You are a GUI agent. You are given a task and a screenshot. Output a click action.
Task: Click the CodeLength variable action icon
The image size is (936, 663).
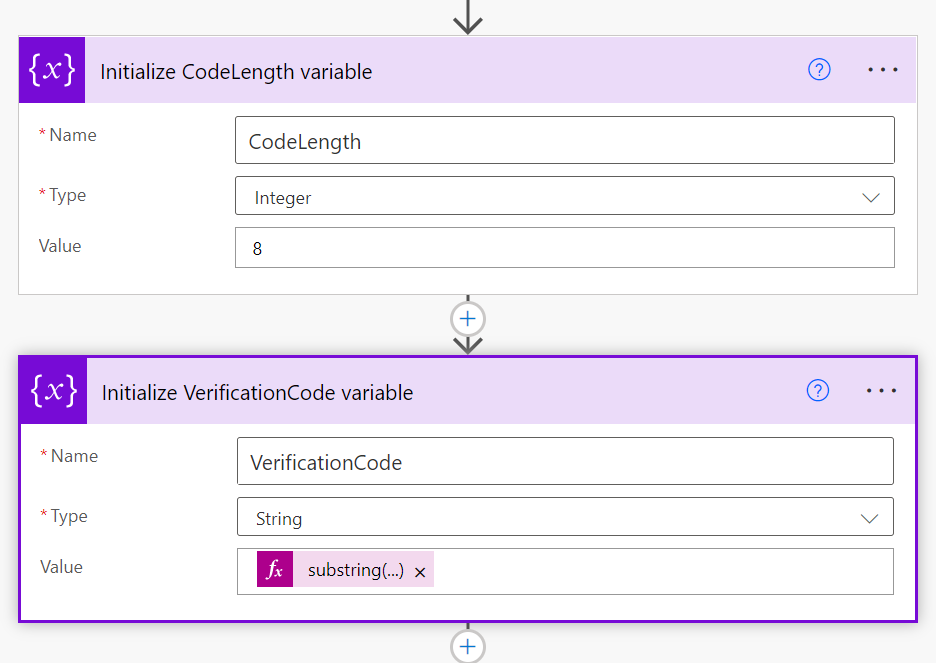coord(52,70)
